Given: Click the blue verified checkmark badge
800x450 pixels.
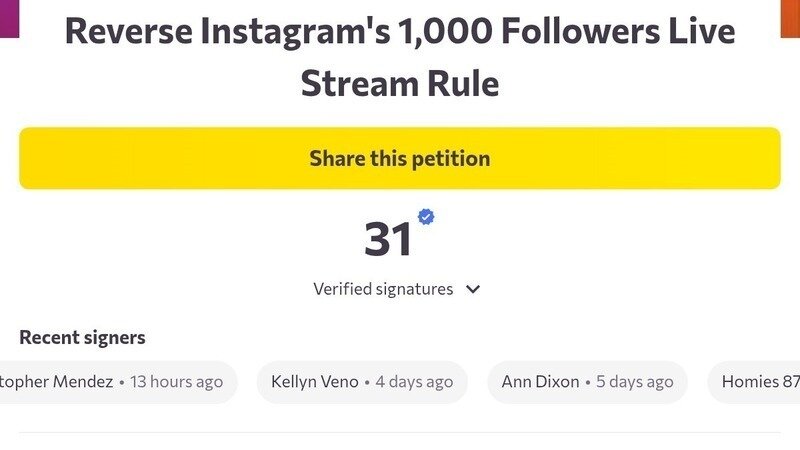Looking at the screenshot, I should [x=426, y=216].
